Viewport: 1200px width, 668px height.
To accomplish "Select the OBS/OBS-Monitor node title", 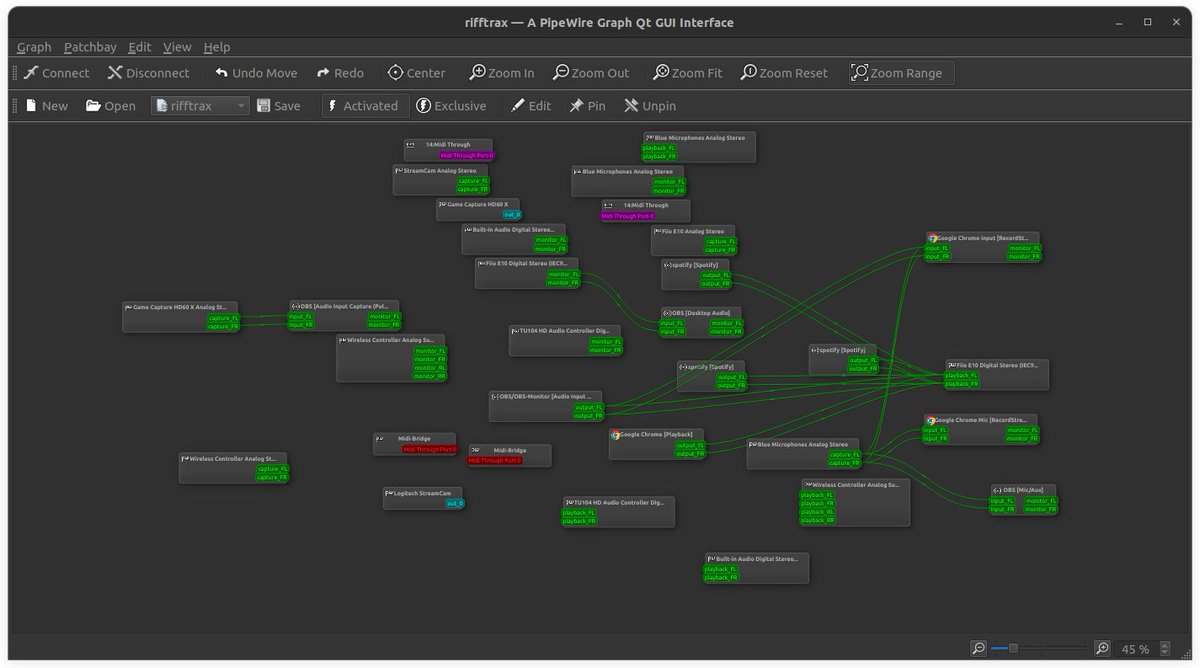I will tap(546, 397).
